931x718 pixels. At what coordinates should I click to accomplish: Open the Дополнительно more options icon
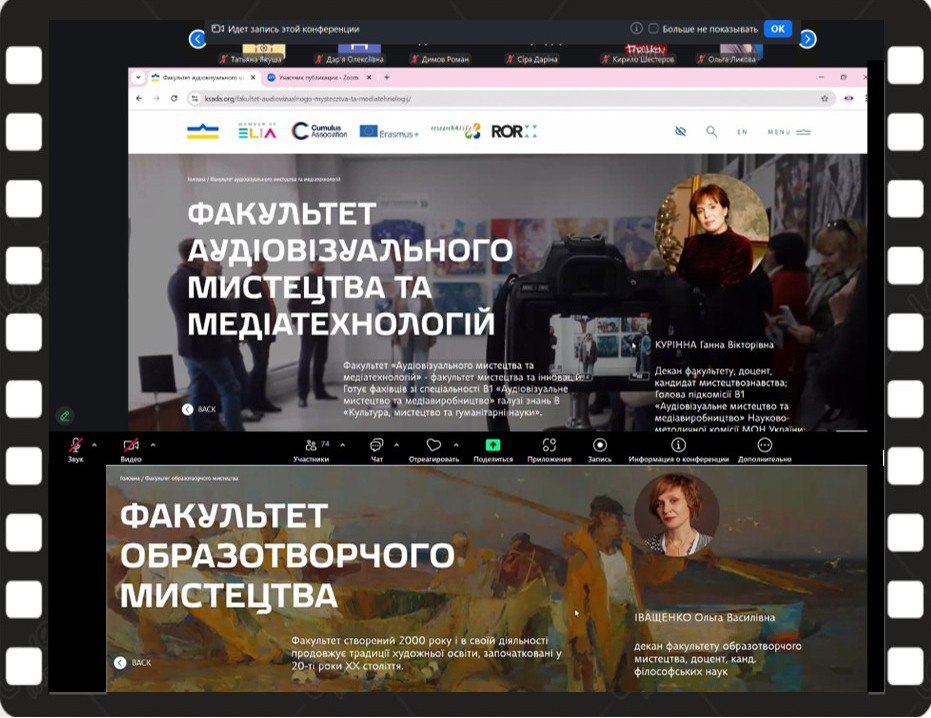pyautogui.click(x=764, y=445)
